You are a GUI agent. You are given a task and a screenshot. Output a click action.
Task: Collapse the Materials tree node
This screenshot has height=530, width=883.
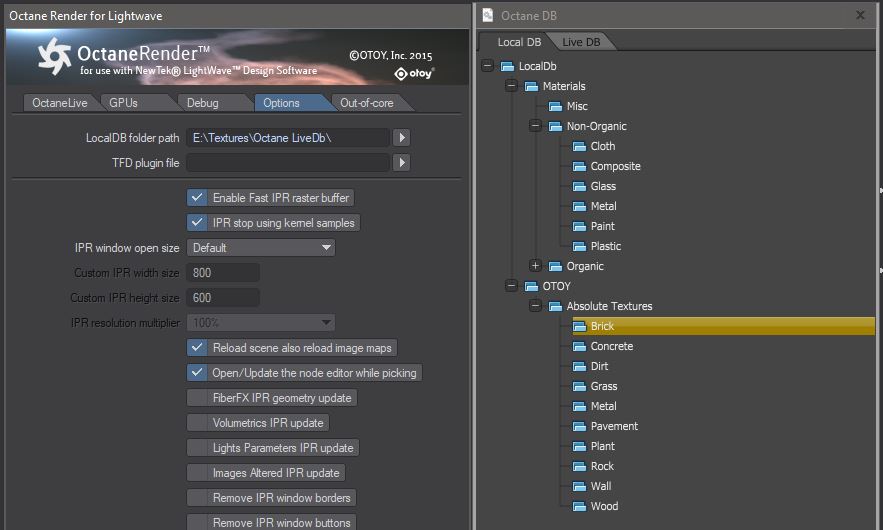pyautogui.click(x=511, y=86)
